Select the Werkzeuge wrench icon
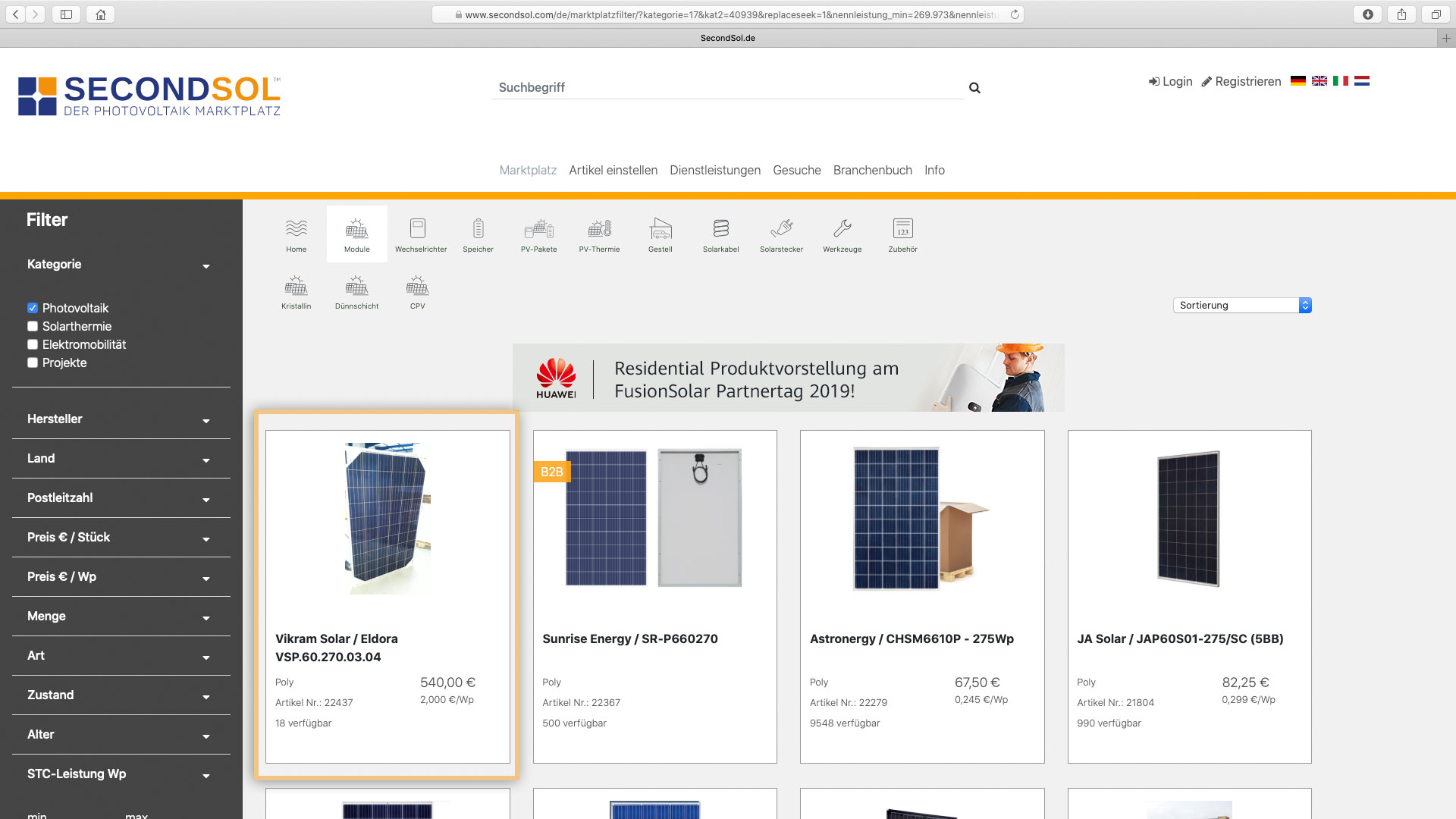This screenshot has width=1456, height=819. pyautogui.click(x=842, y=234)
